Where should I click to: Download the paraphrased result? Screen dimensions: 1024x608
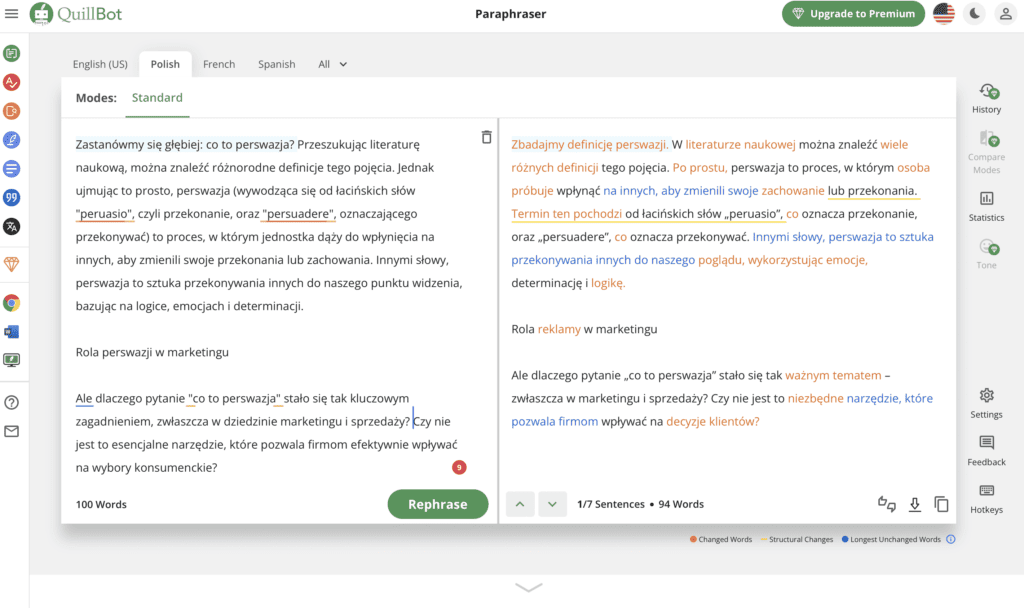915,504
